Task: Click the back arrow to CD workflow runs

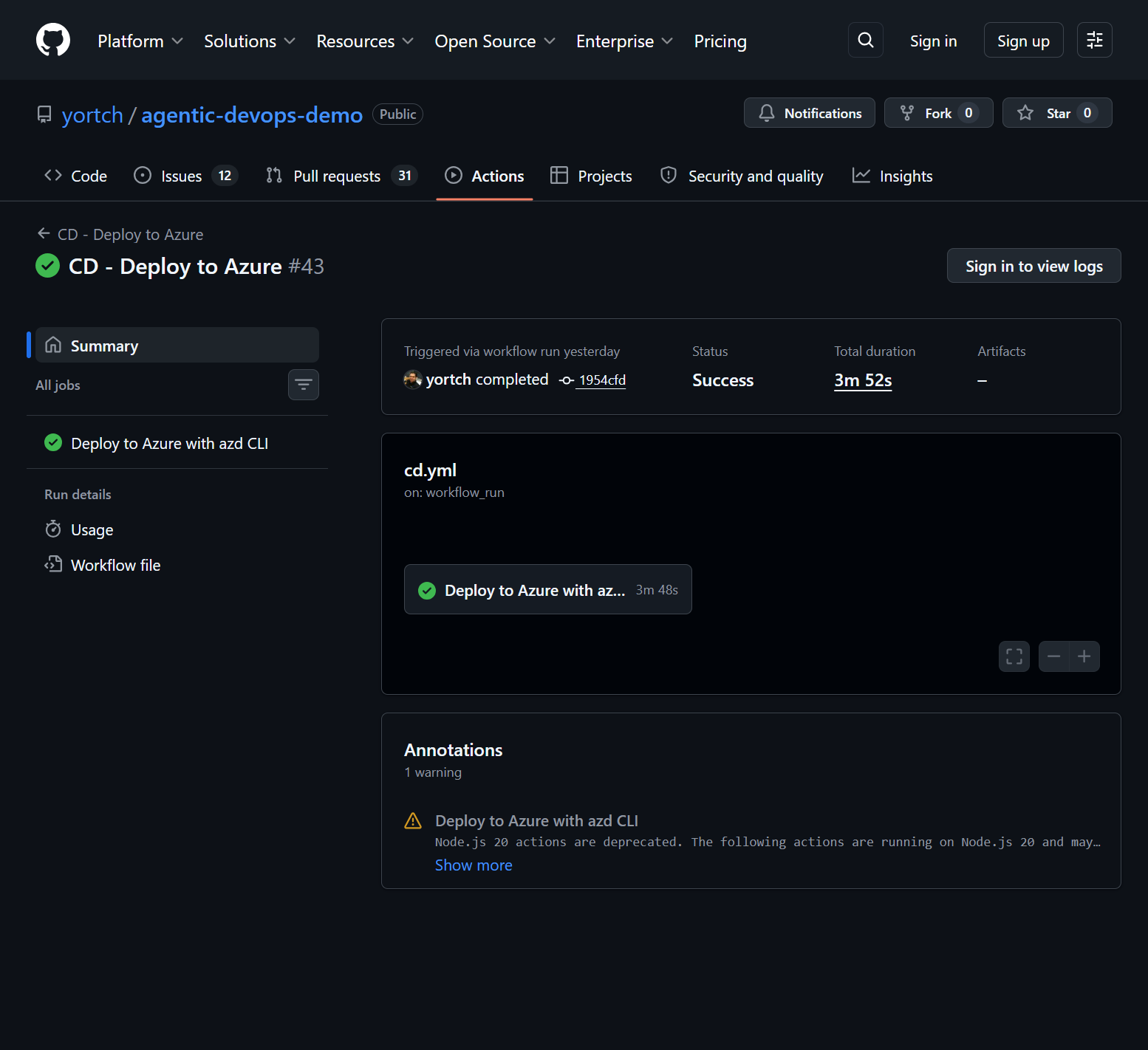Action: pyautogui.click(x=43, y=233)
